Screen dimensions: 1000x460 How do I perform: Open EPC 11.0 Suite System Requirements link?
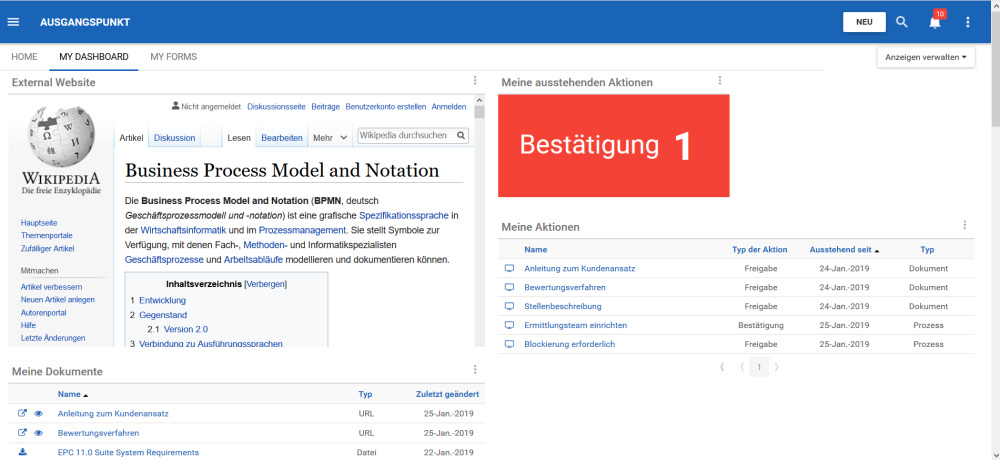click(x=128, y=452)
